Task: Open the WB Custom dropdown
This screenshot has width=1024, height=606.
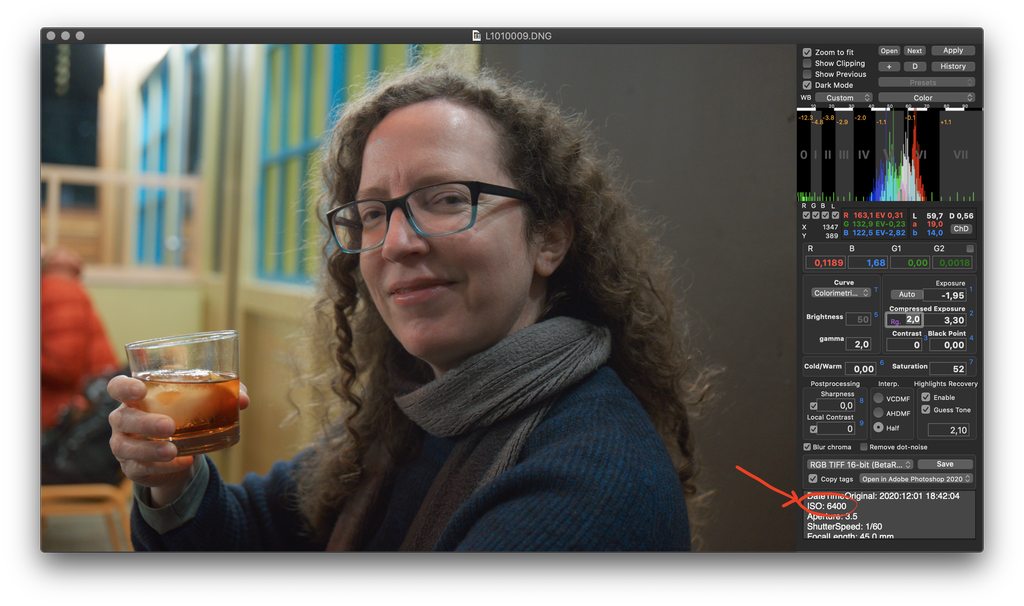Action: (843, 98)
